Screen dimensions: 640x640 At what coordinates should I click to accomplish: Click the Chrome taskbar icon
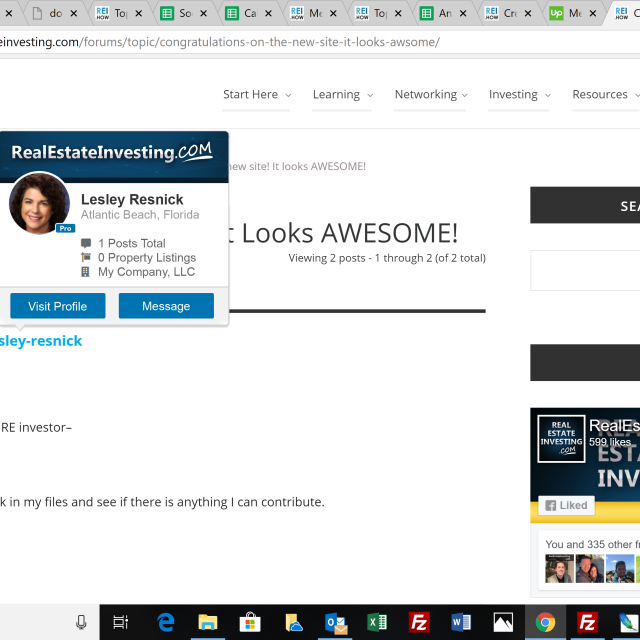545,622
